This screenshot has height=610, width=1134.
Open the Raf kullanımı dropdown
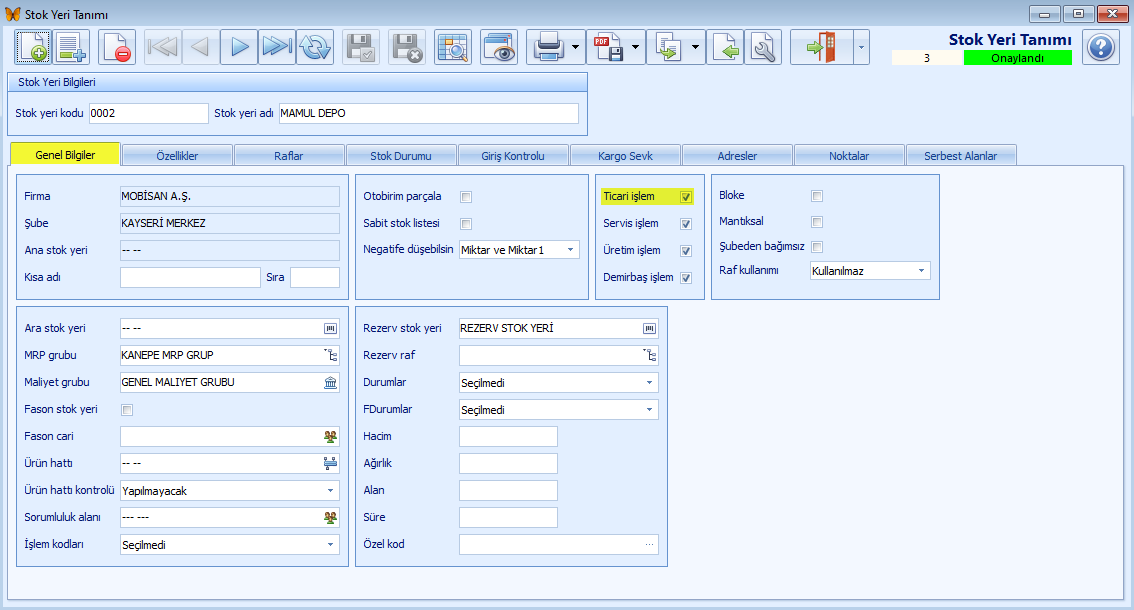920,271
